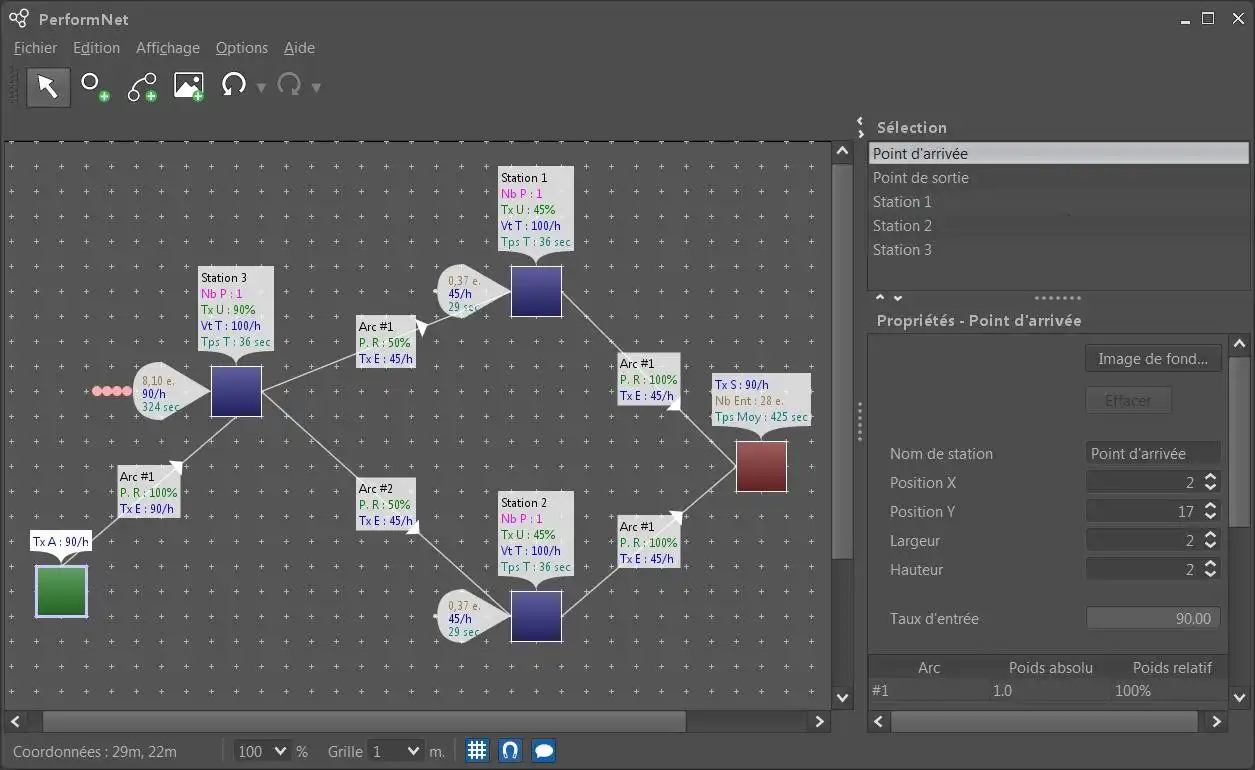This screenshot has height=770, width=1255.
Task: Click the add background image tool
Action: click(189, 87)
